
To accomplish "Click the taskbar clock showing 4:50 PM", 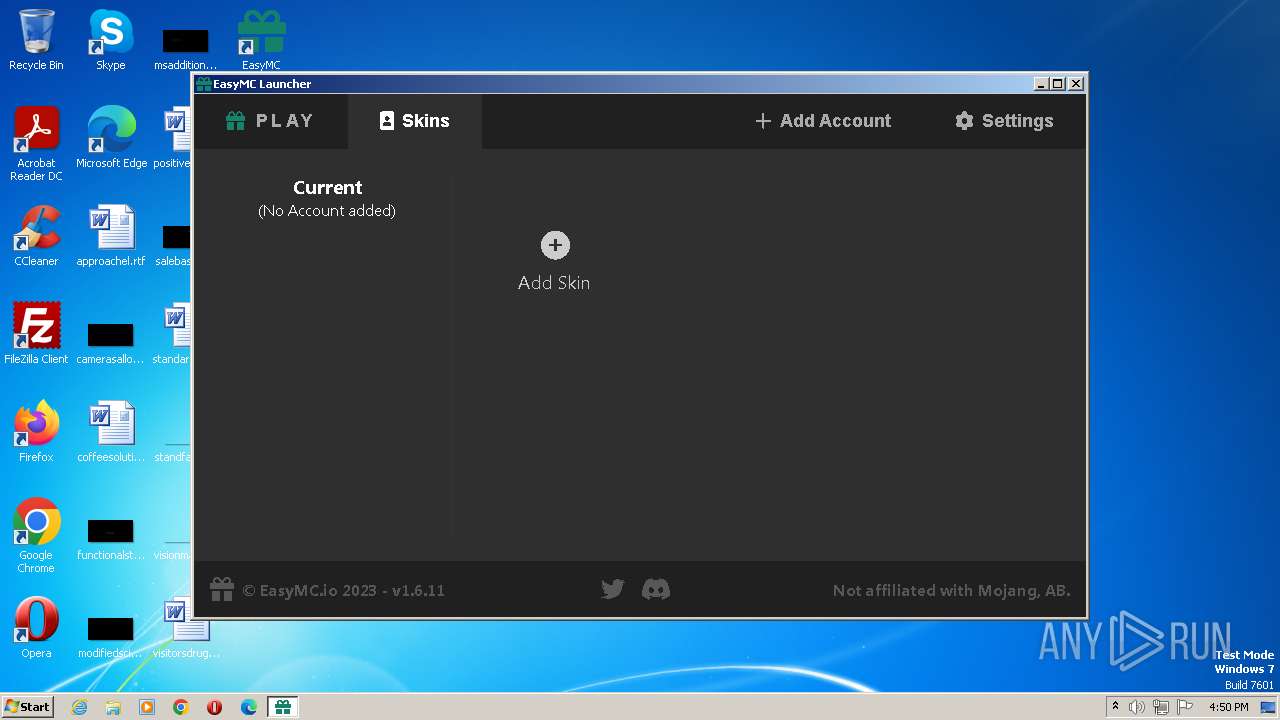I will pos(1229,707).
